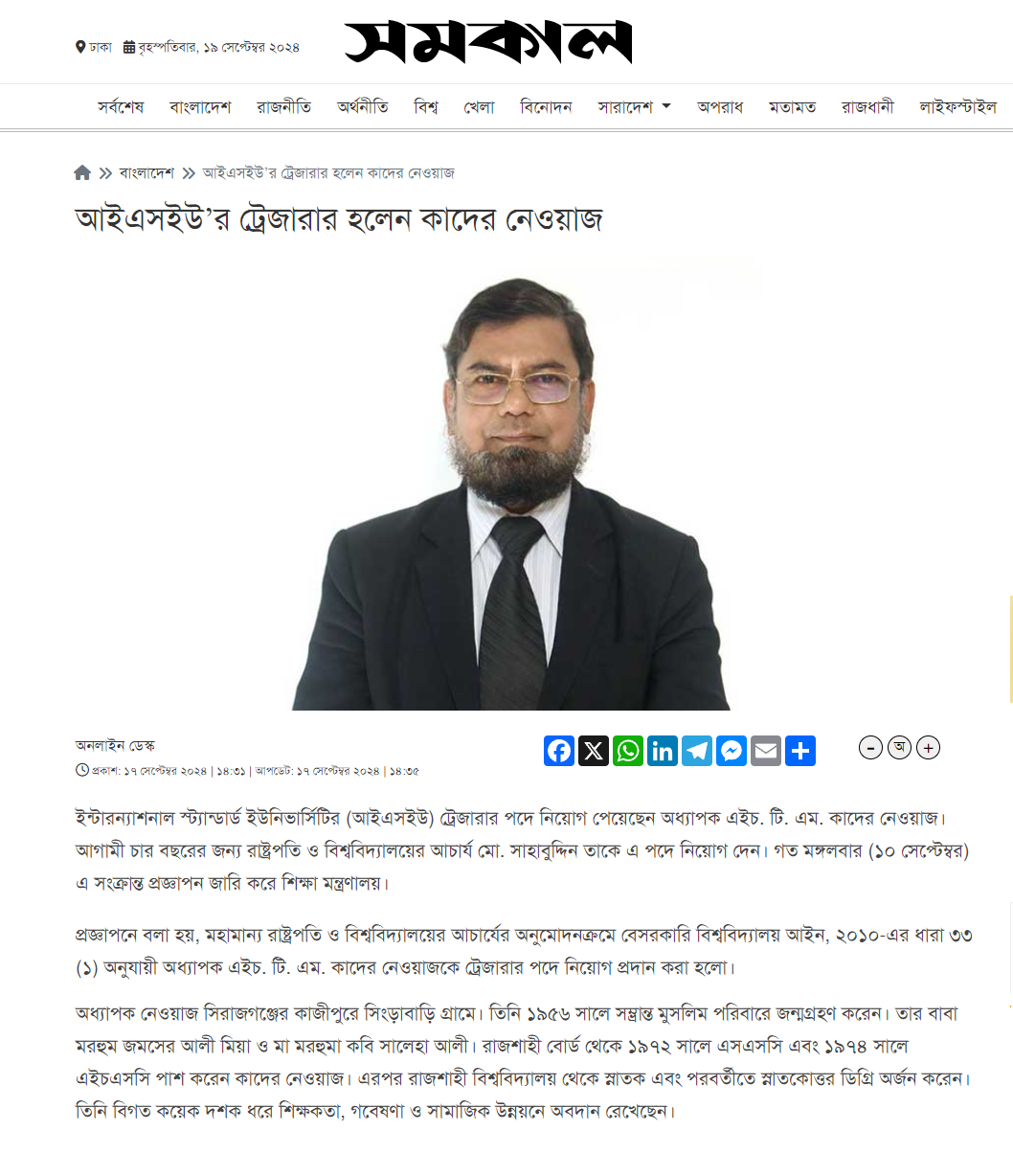This screenshot has height=1176, width=1013.
Task: Reset font size with অ button
Action: tap(899, 748)
